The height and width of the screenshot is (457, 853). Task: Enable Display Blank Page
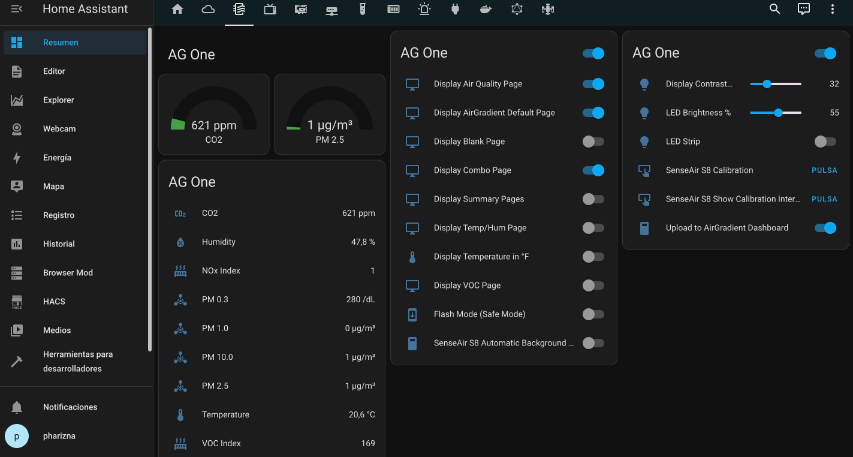pos(593,141)
